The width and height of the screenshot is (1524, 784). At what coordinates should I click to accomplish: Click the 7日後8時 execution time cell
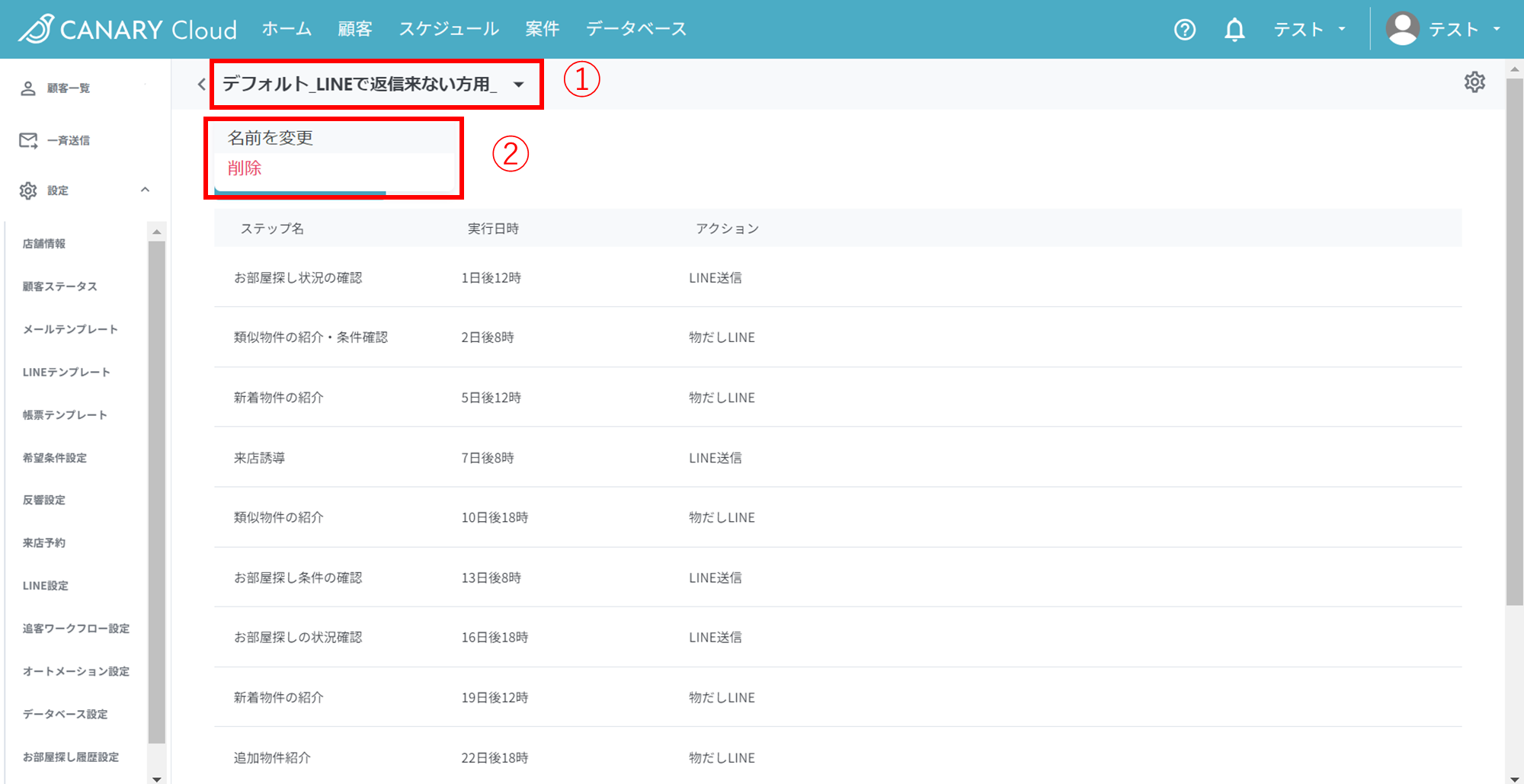488,458
